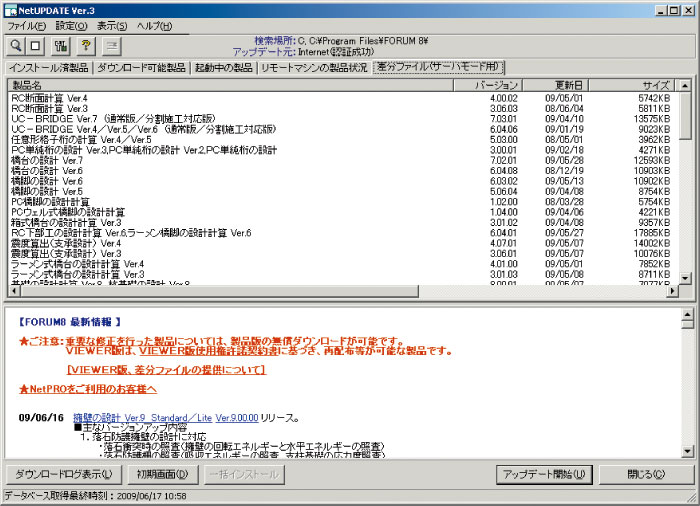Select row RC断面計算 Ver.4
The height and width of the screenshot is (506, 700).
coord(342,98)
